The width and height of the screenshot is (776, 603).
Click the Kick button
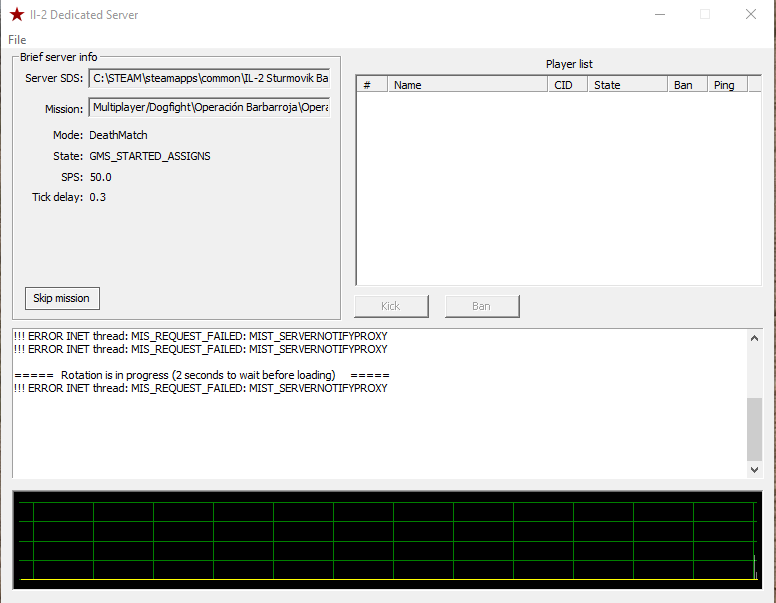pyautogui.click(x=391, y=306)
